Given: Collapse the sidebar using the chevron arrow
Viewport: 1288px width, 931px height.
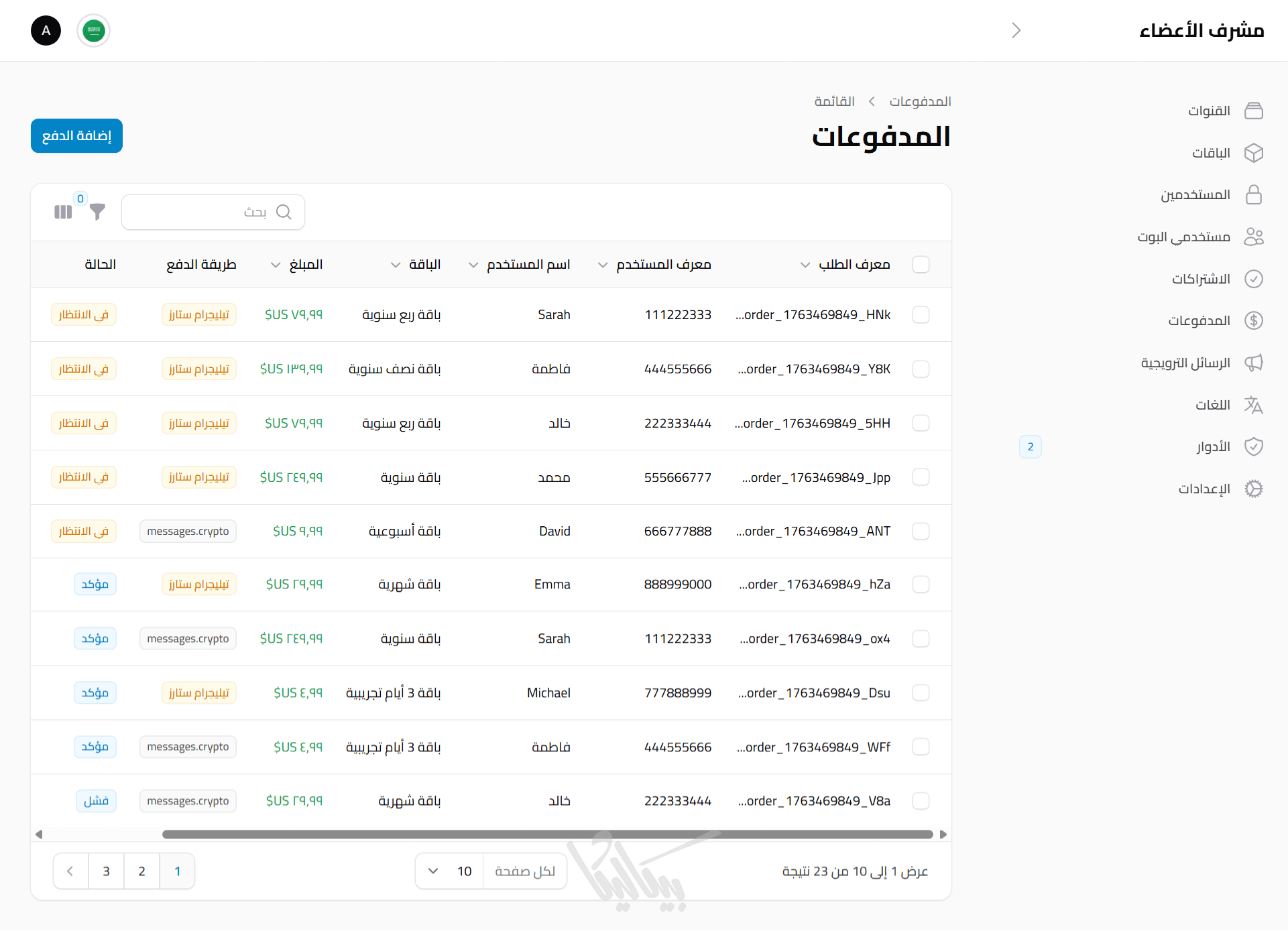Looking at the screenshot, I should click(1016, 31).
